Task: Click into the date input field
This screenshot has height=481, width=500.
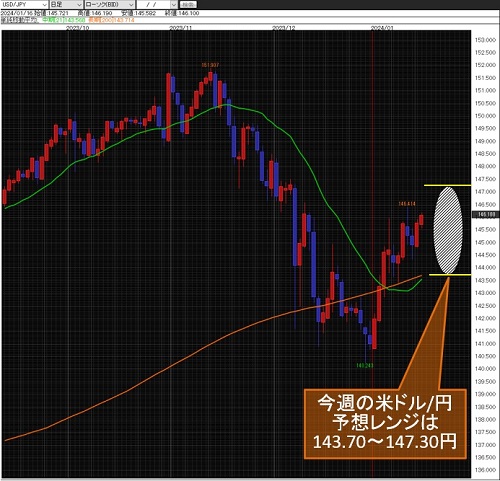Action: tap(154, 5)
